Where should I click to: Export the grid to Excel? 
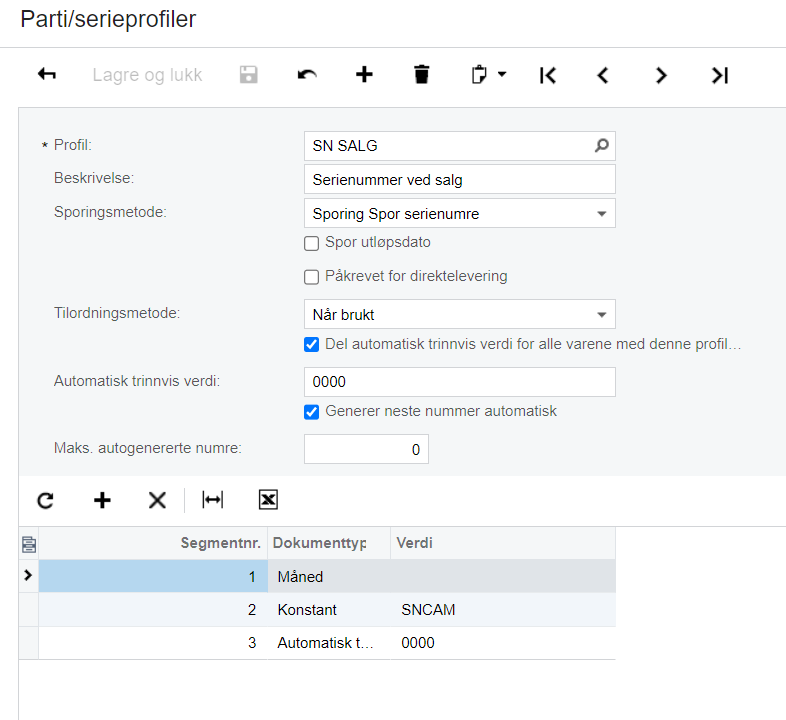click(x=268, y=500)
